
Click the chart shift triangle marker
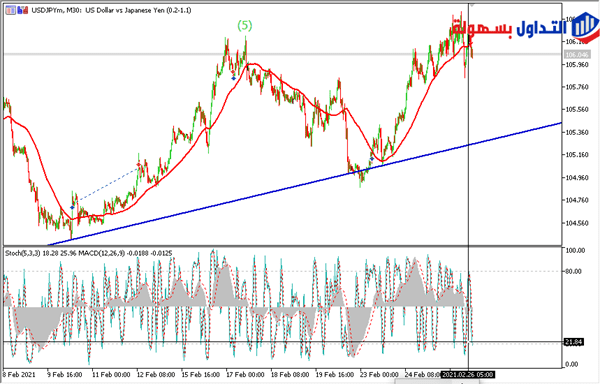(x=472, y=5)
